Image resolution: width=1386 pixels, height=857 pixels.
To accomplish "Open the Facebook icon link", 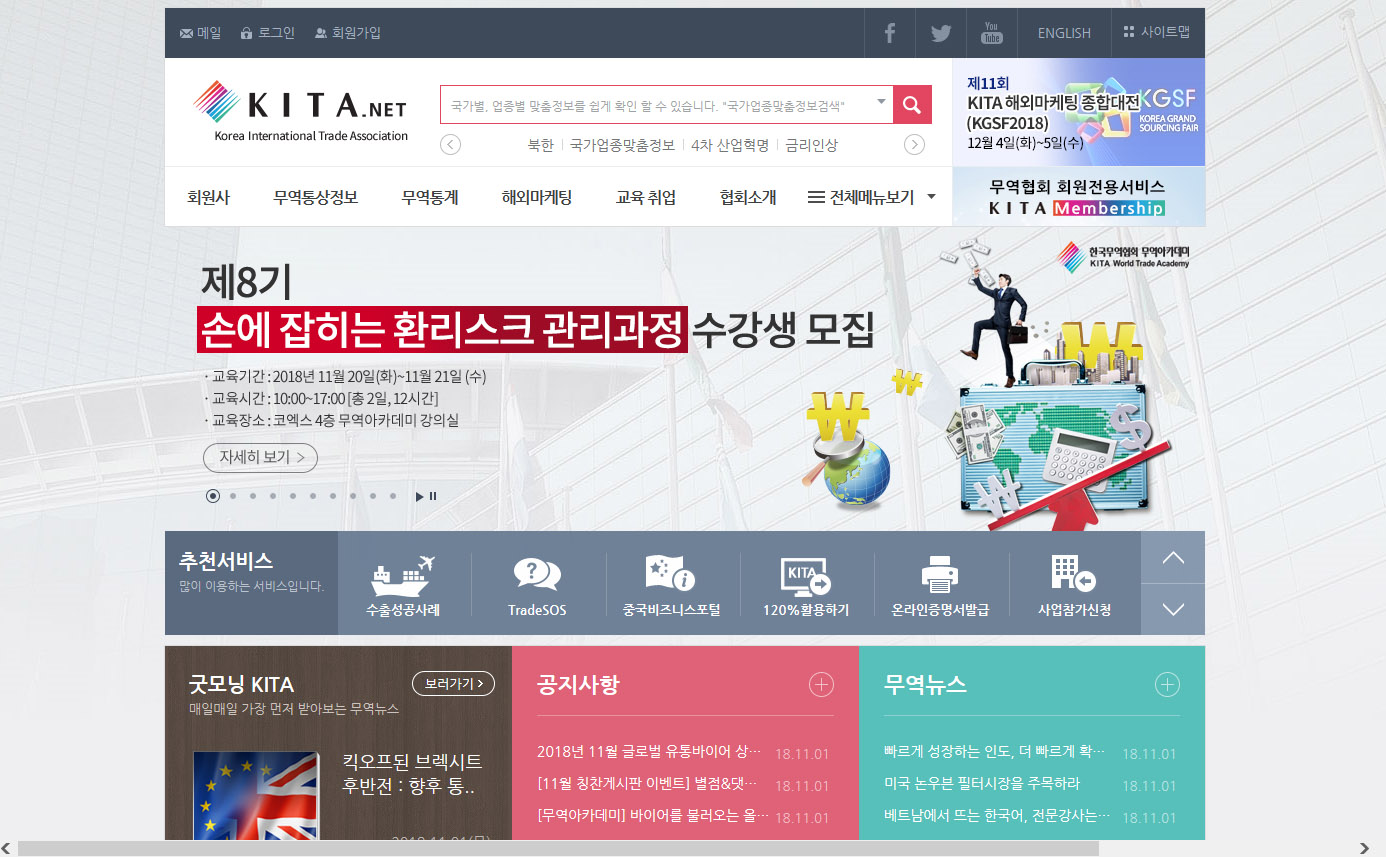I will [889, 33].
